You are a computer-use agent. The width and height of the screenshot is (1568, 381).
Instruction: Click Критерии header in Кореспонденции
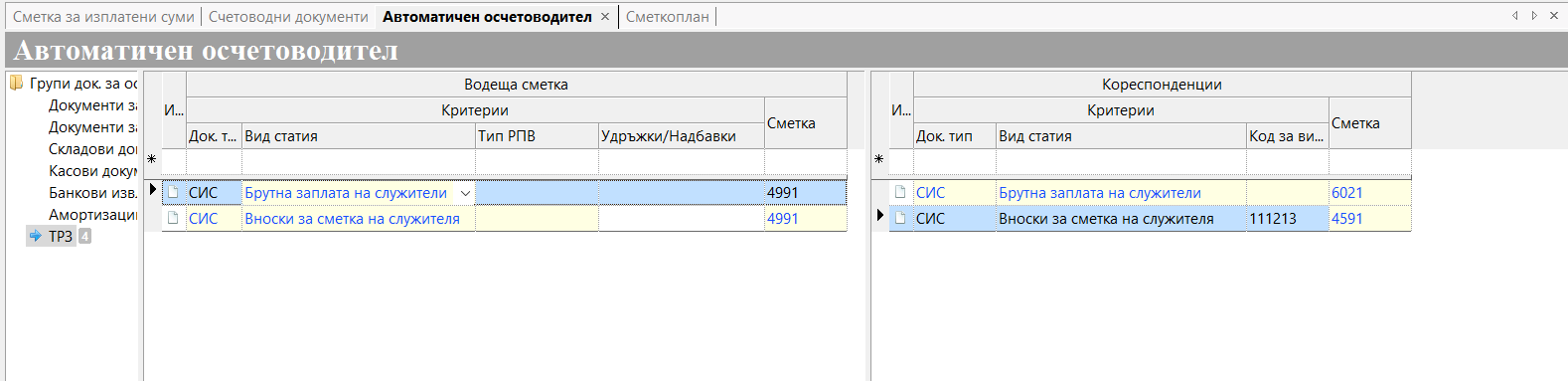pyautogui.click(x=1121, y=110)
